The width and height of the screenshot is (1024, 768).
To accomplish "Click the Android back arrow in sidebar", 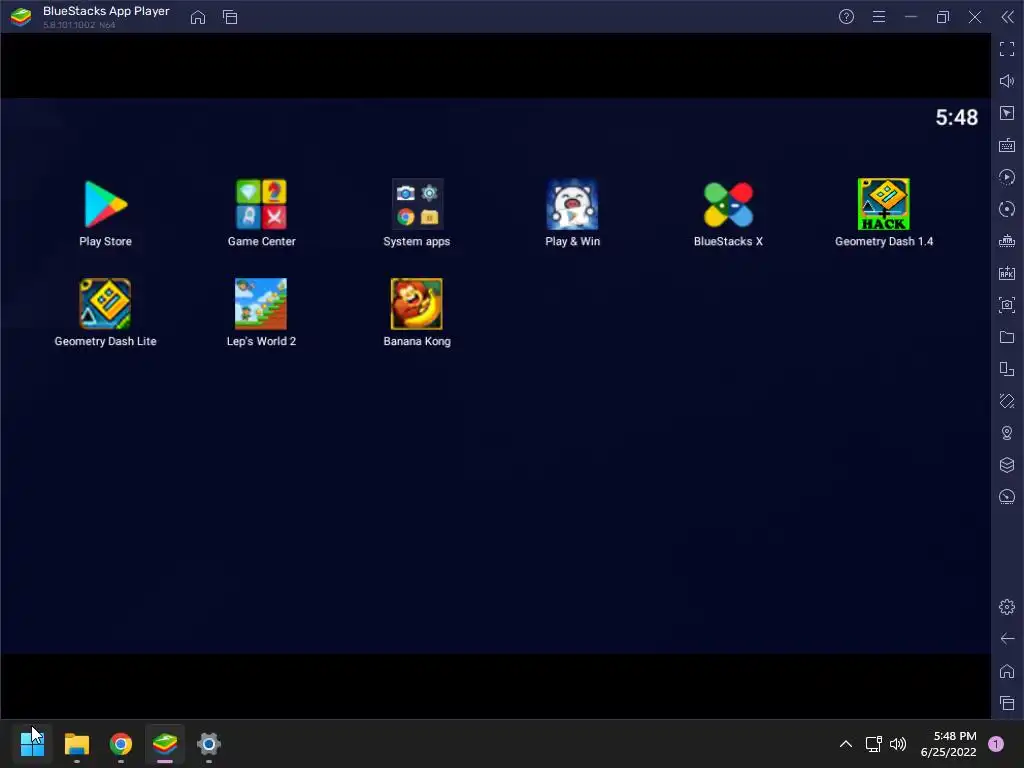I will tap(1007, 639).
